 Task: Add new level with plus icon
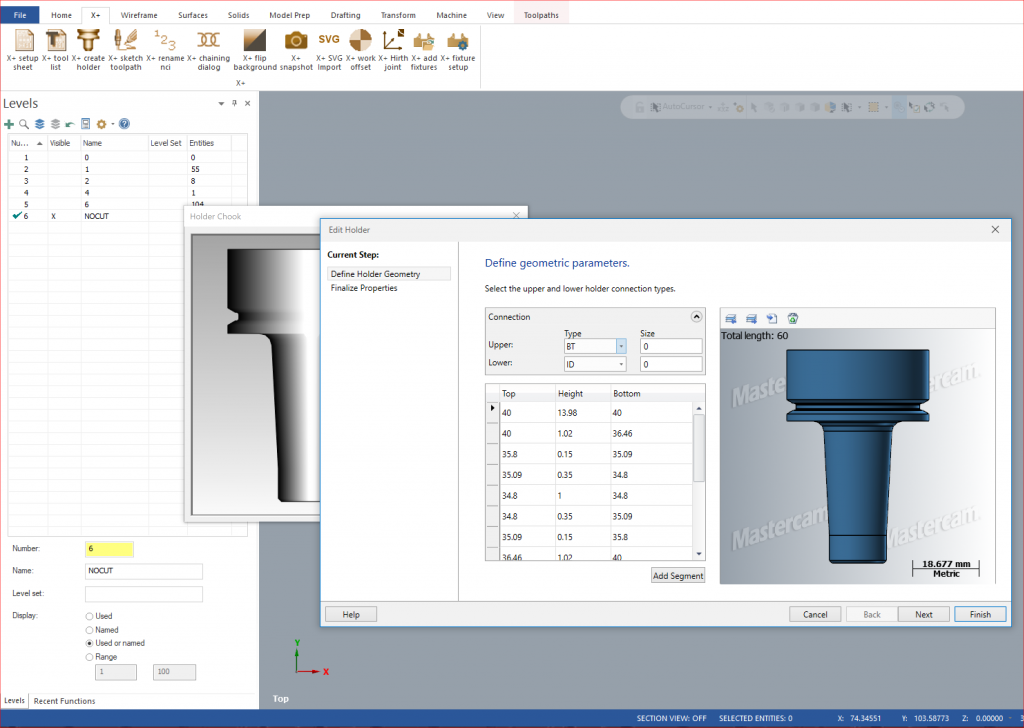click(9, 124)
